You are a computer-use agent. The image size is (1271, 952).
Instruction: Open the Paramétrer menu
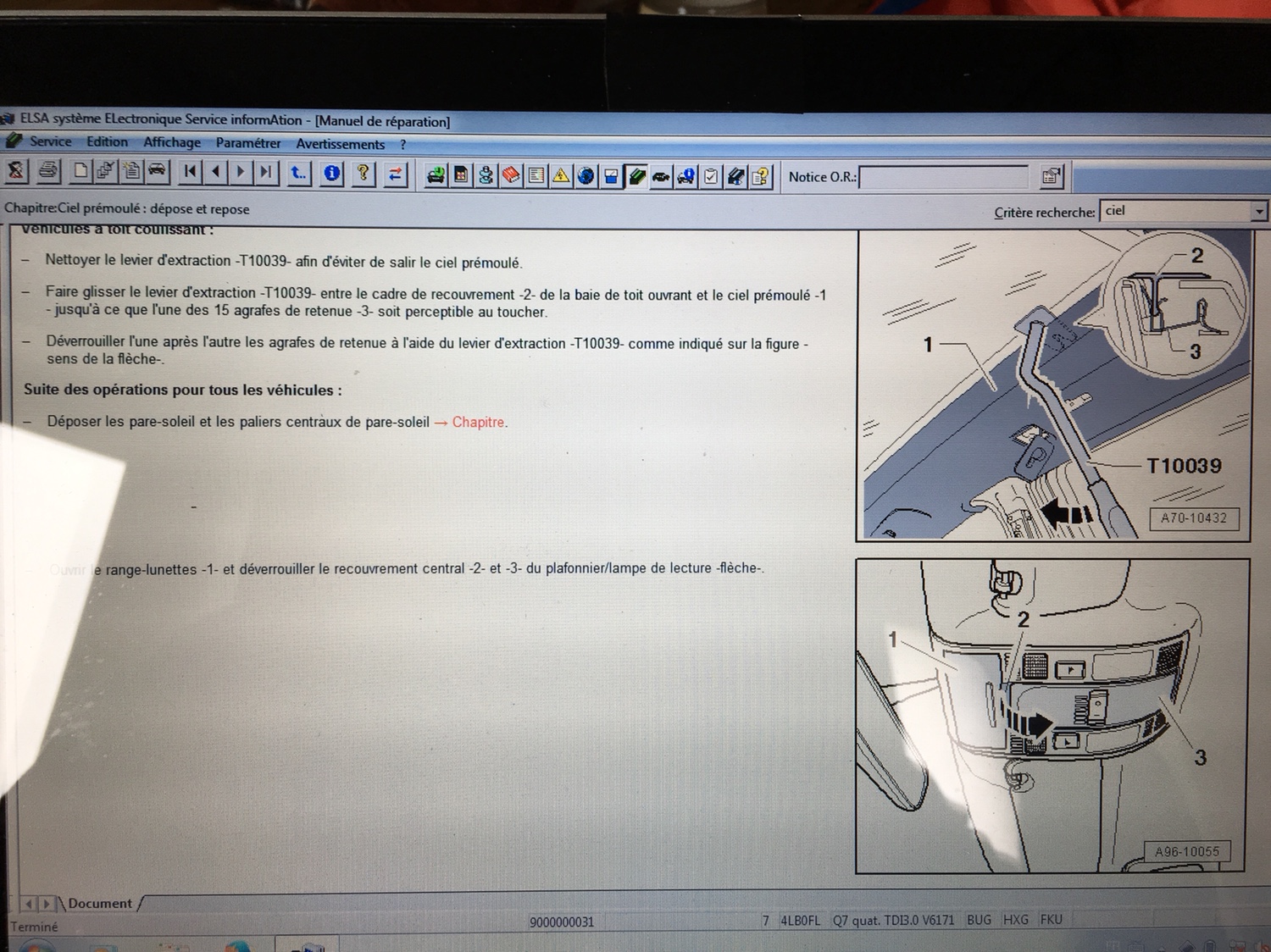247,143
